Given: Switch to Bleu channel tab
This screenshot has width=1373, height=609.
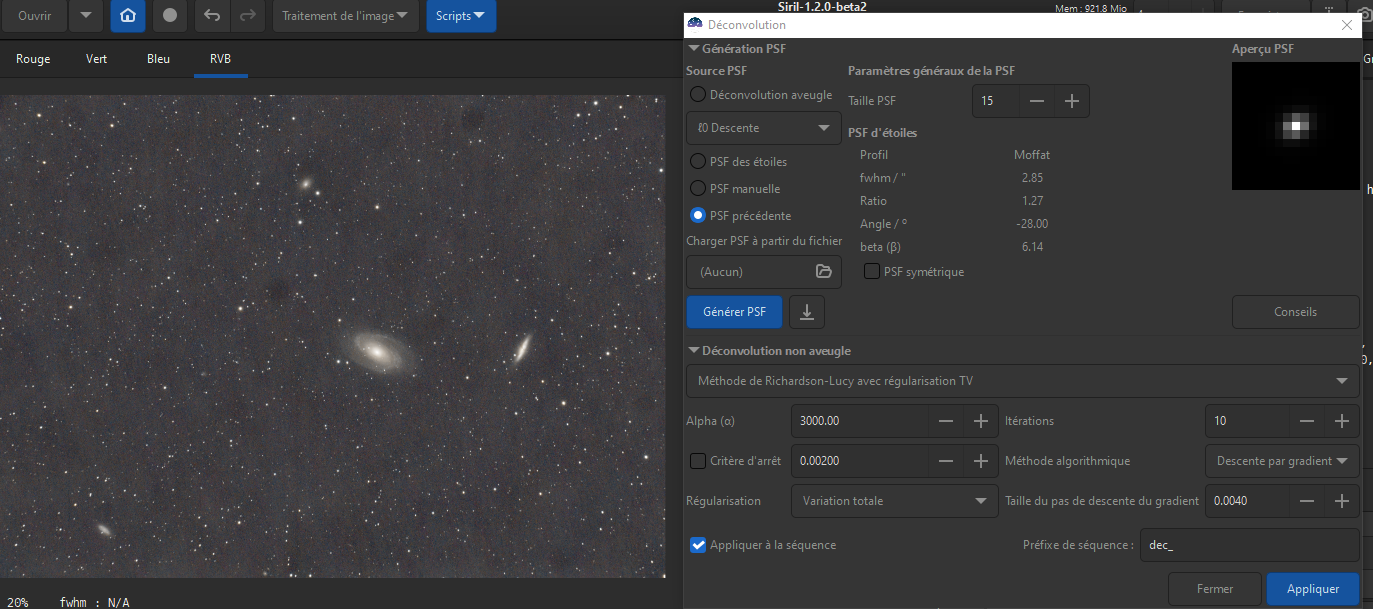Looking at the screenshot, I should click(x=158, y=59).
